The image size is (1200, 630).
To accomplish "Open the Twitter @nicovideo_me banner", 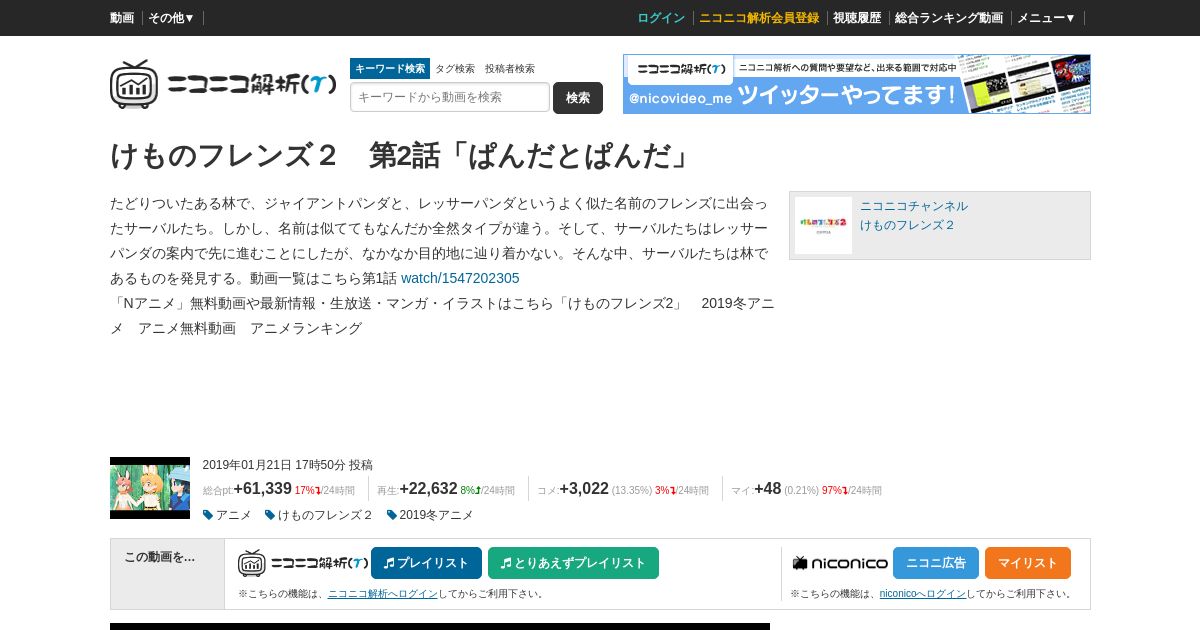I will coord(857,84).
